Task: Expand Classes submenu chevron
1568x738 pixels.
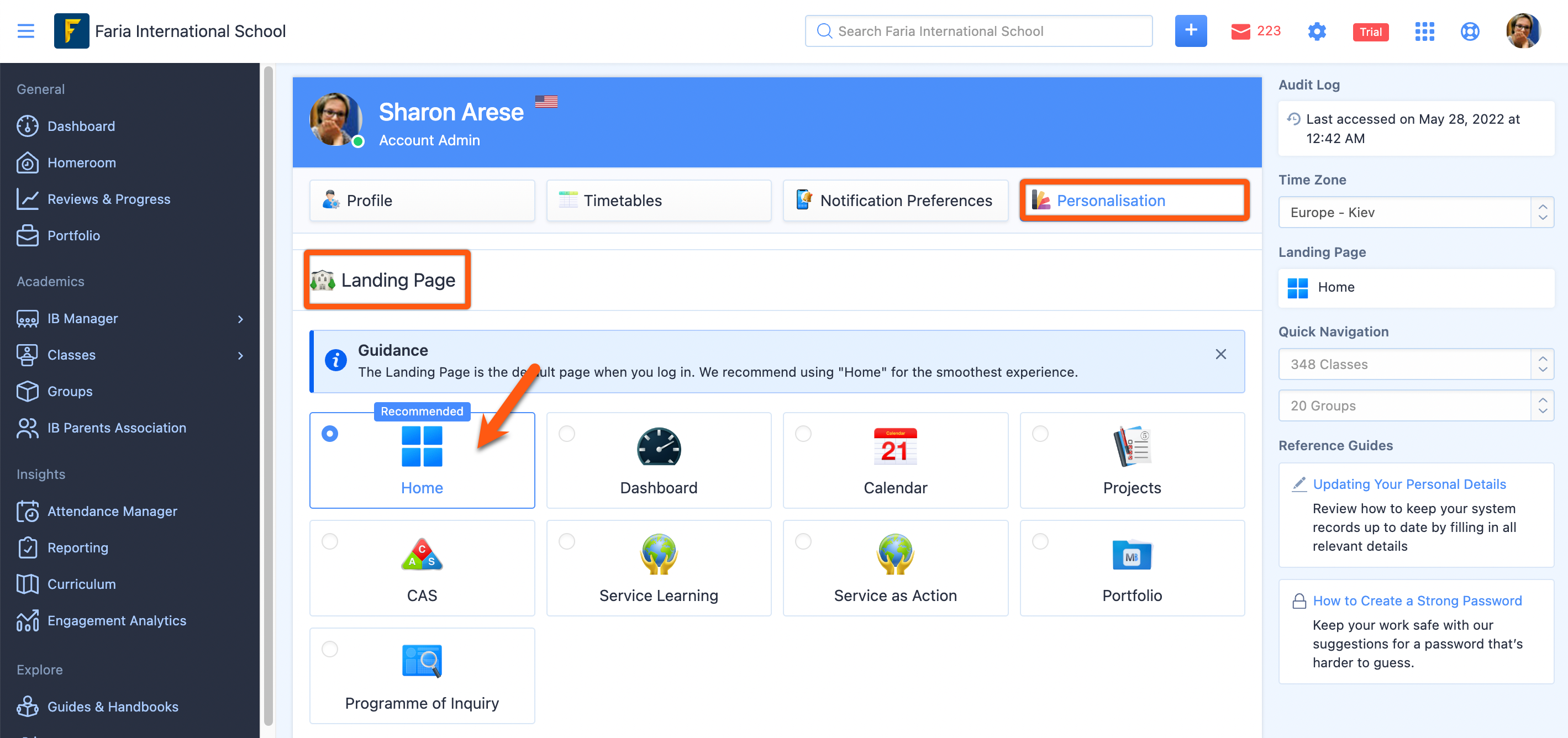Action: (240, 355)
